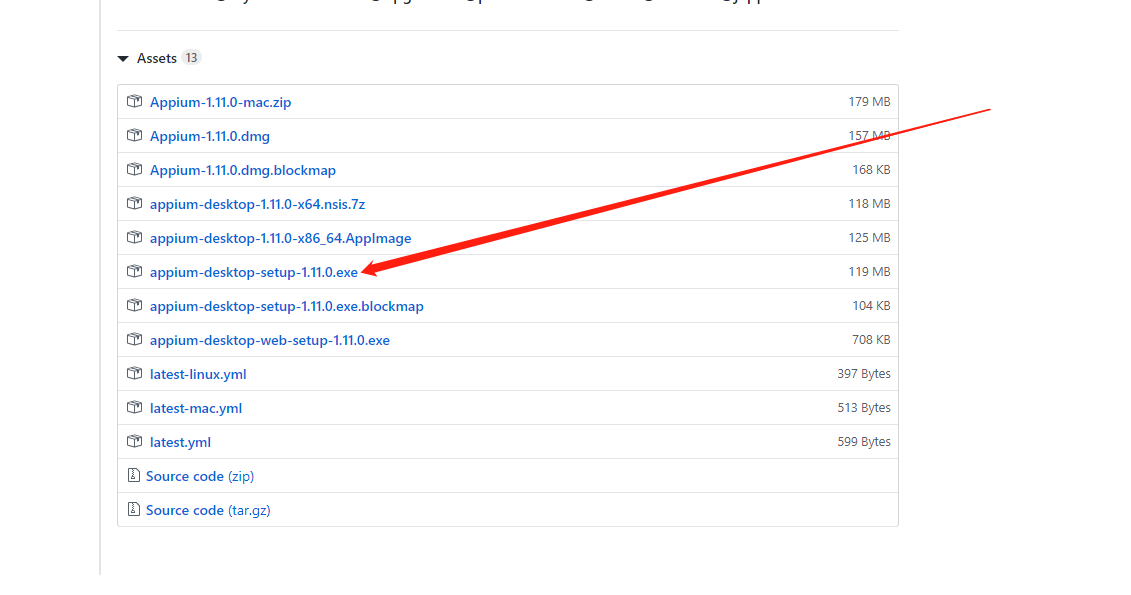This screenshot has width=1131, height=595.
Task: Open appium-desktop-setup-1.11.0.exe.blockmap link
Action: click(287, 306)
